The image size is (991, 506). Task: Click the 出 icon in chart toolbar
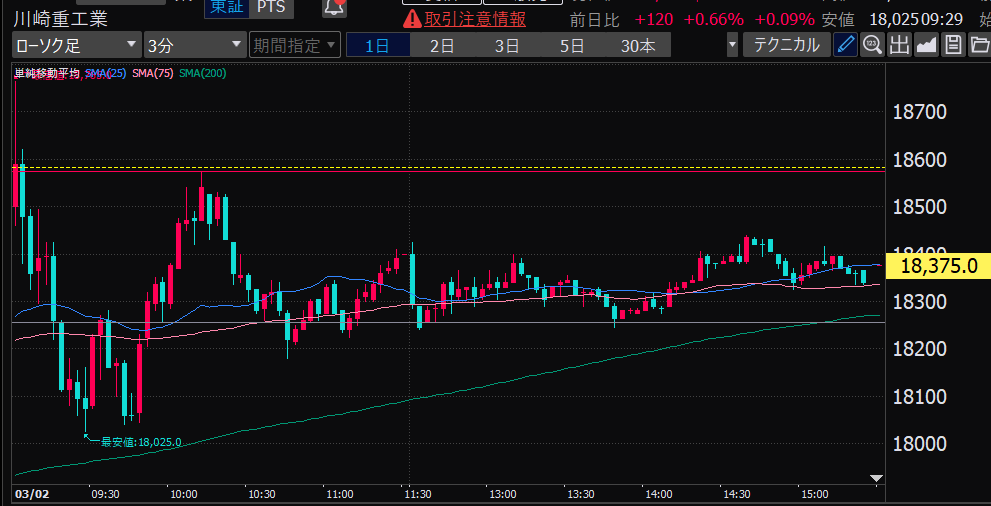click(x=899, y=45)
